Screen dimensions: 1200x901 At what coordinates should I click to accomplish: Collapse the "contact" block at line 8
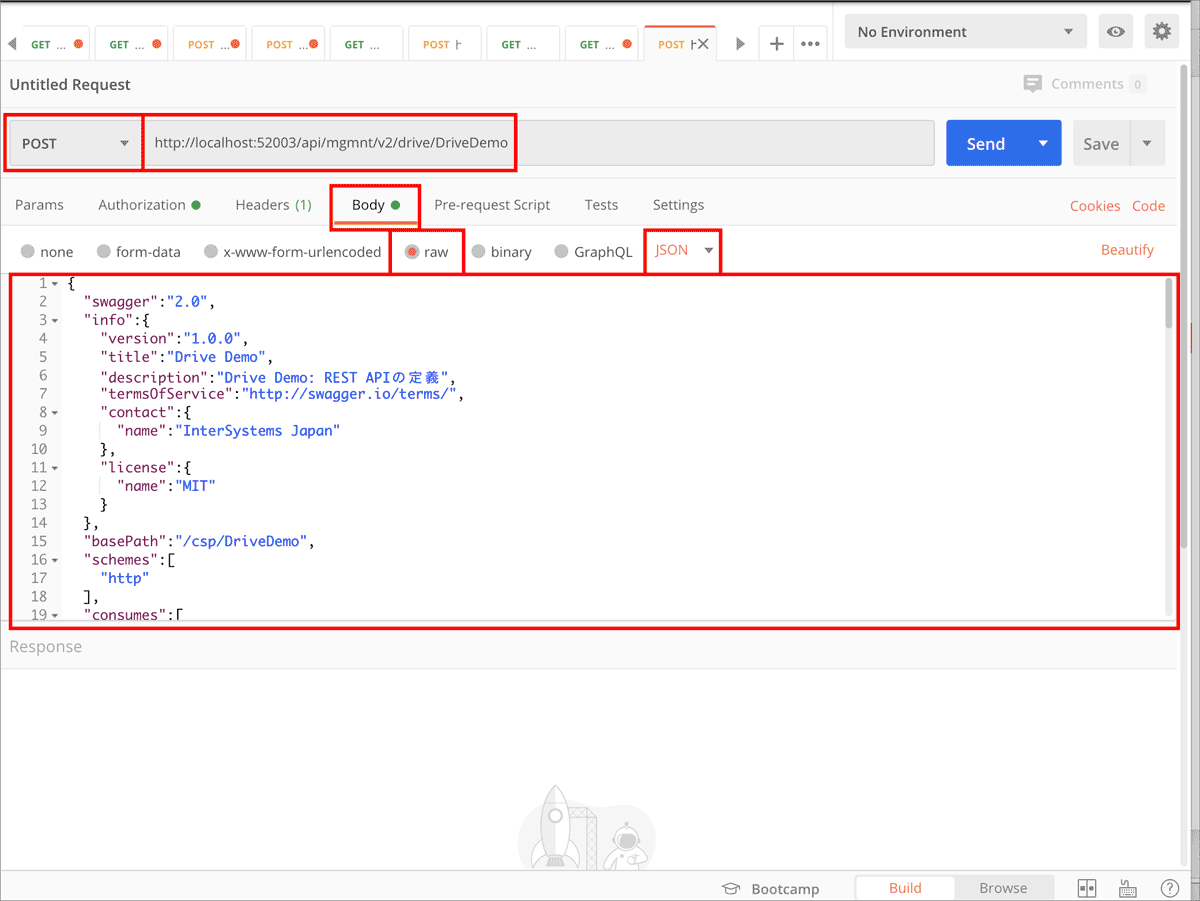pyautogui.click(x=54, y=412)
